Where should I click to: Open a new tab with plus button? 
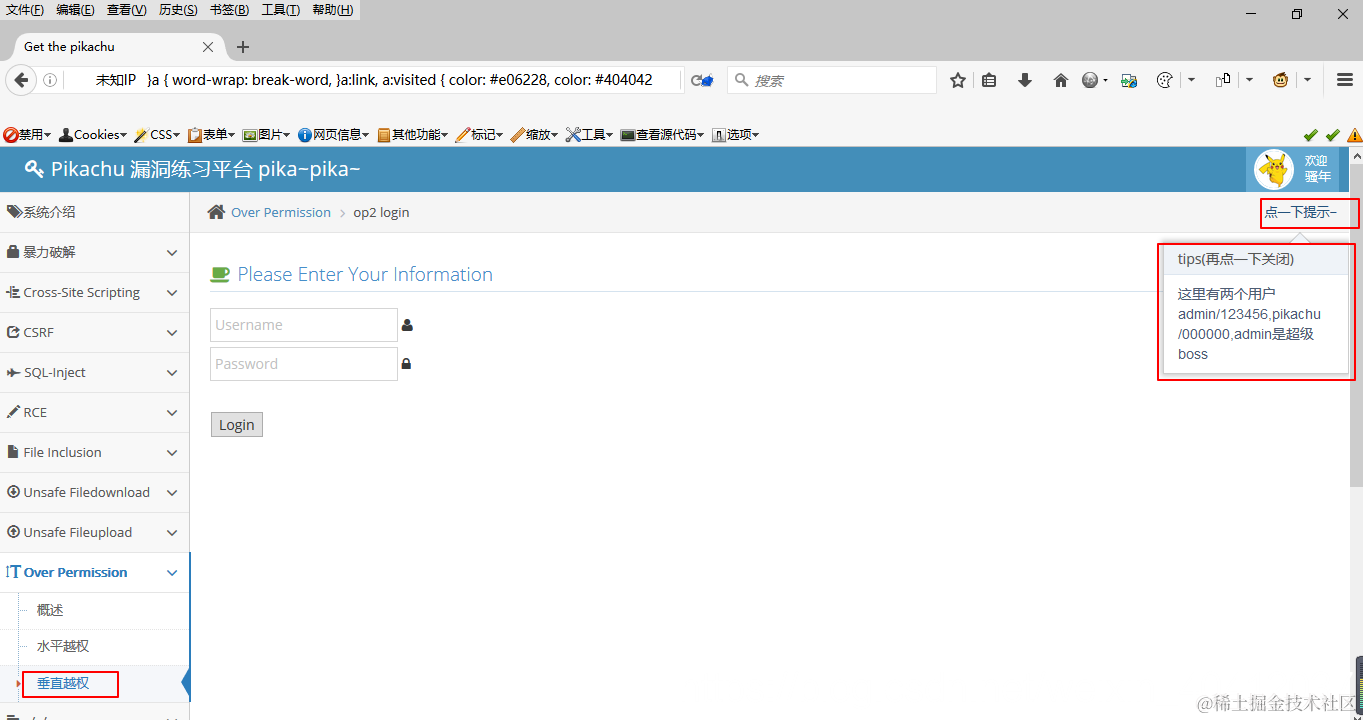(243, 47)
